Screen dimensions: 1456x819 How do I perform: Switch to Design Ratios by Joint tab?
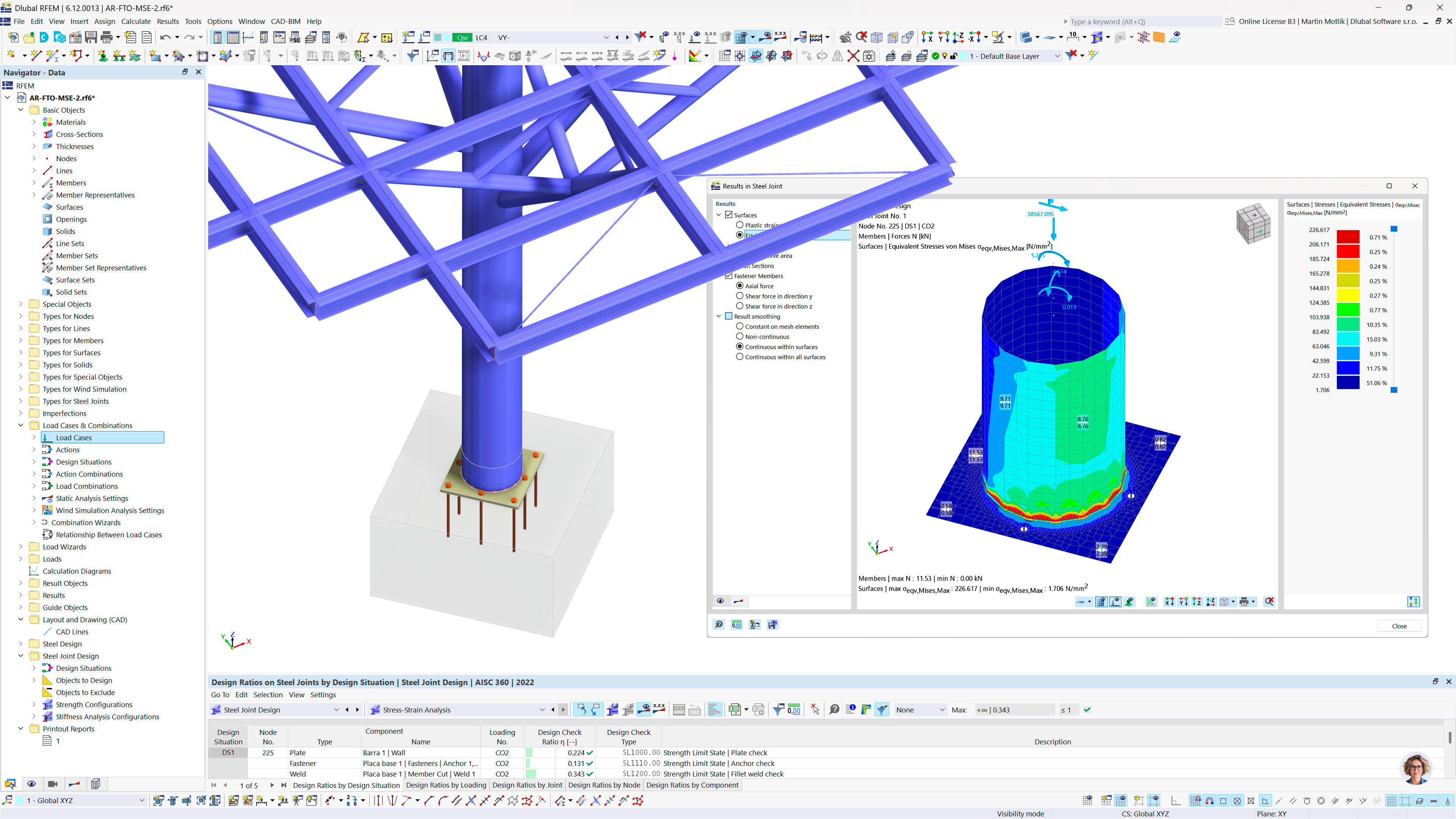[x=527, y=785]
